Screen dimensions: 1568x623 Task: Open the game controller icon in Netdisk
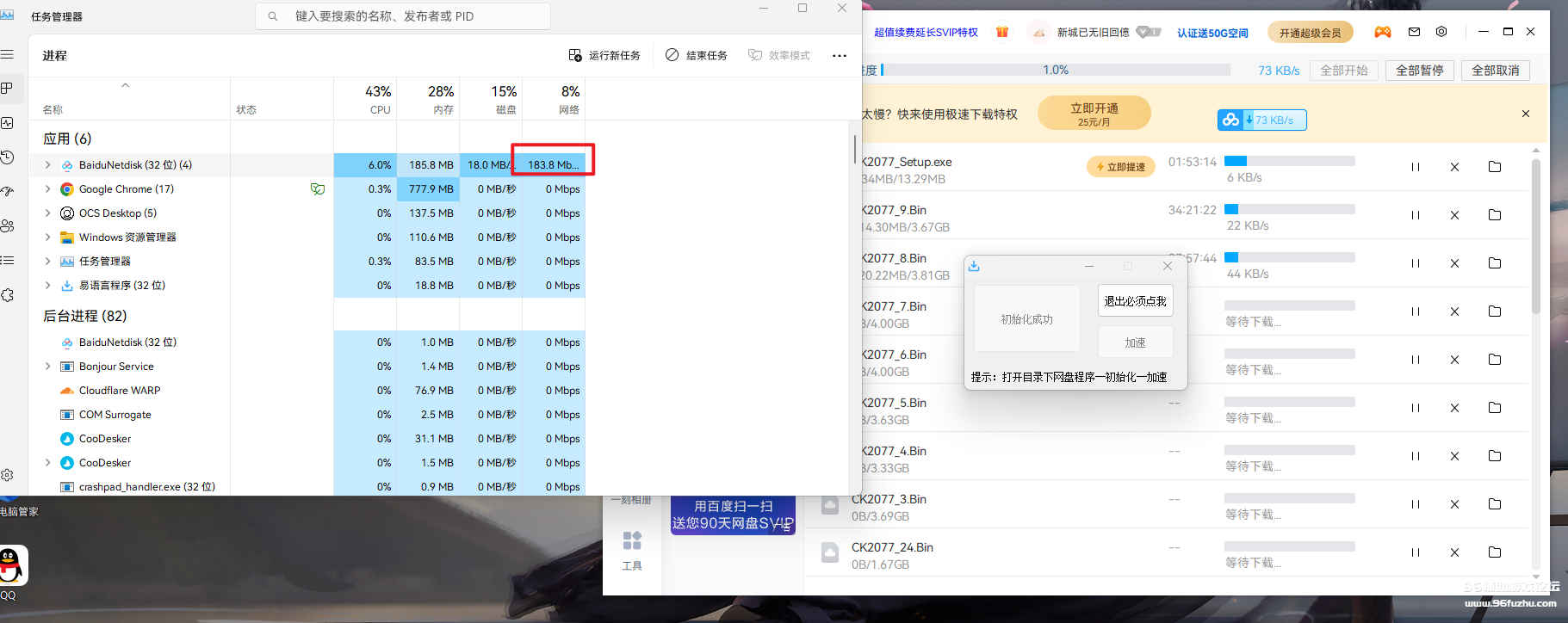point(1383,32)
